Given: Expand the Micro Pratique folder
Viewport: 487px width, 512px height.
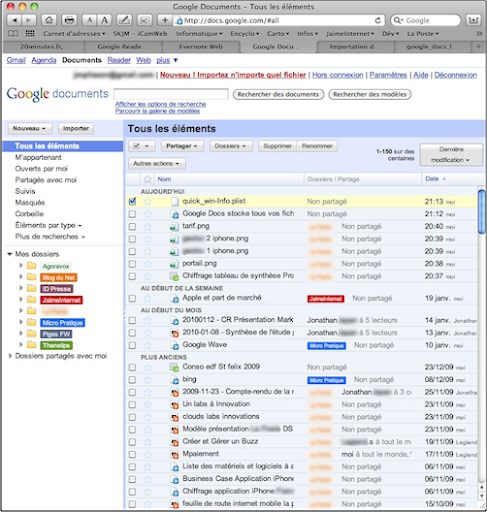Looking at the screenshot, I should [21, 322].
